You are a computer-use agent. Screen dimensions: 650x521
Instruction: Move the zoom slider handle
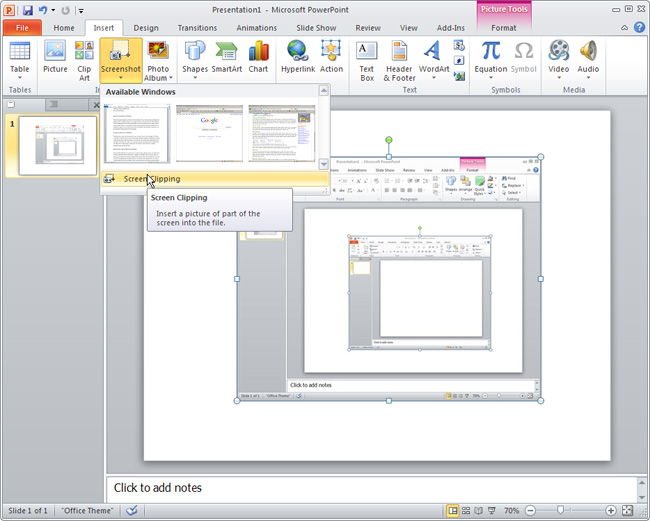tap(560, 510)
